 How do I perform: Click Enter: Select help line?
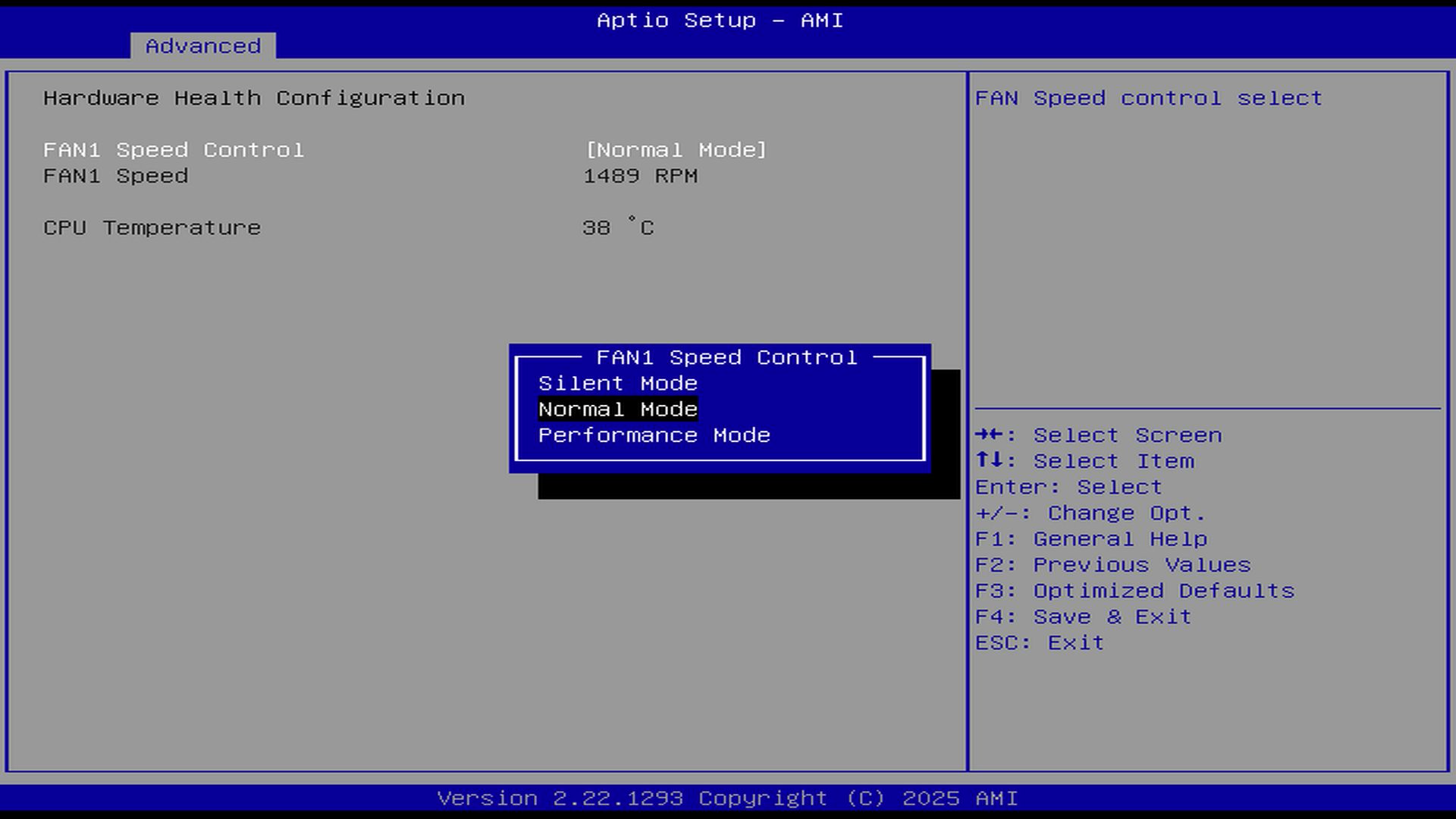click(x=1068, y=487)
